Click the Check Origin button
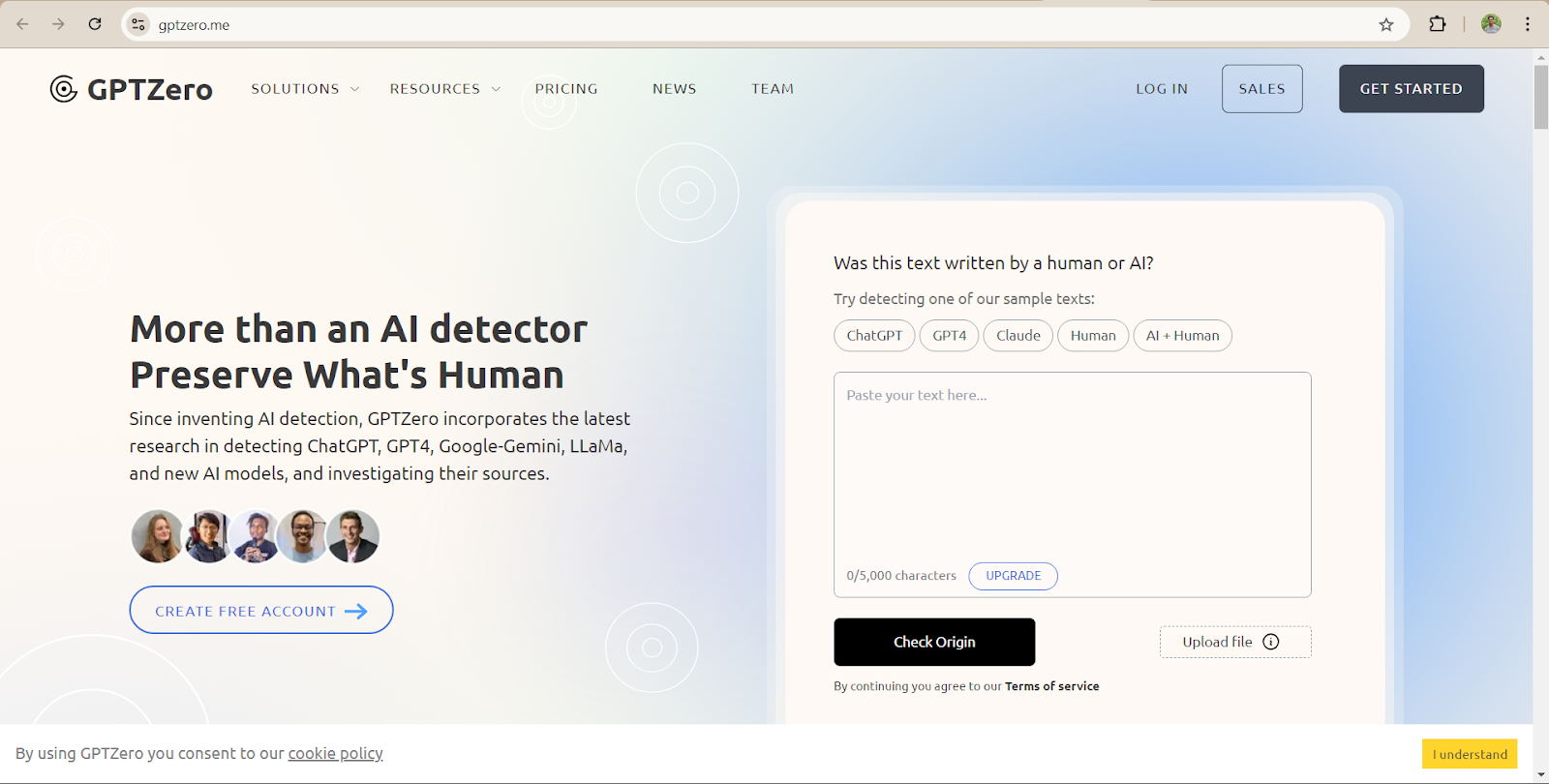1549x784 pixels. pos(934,642)
